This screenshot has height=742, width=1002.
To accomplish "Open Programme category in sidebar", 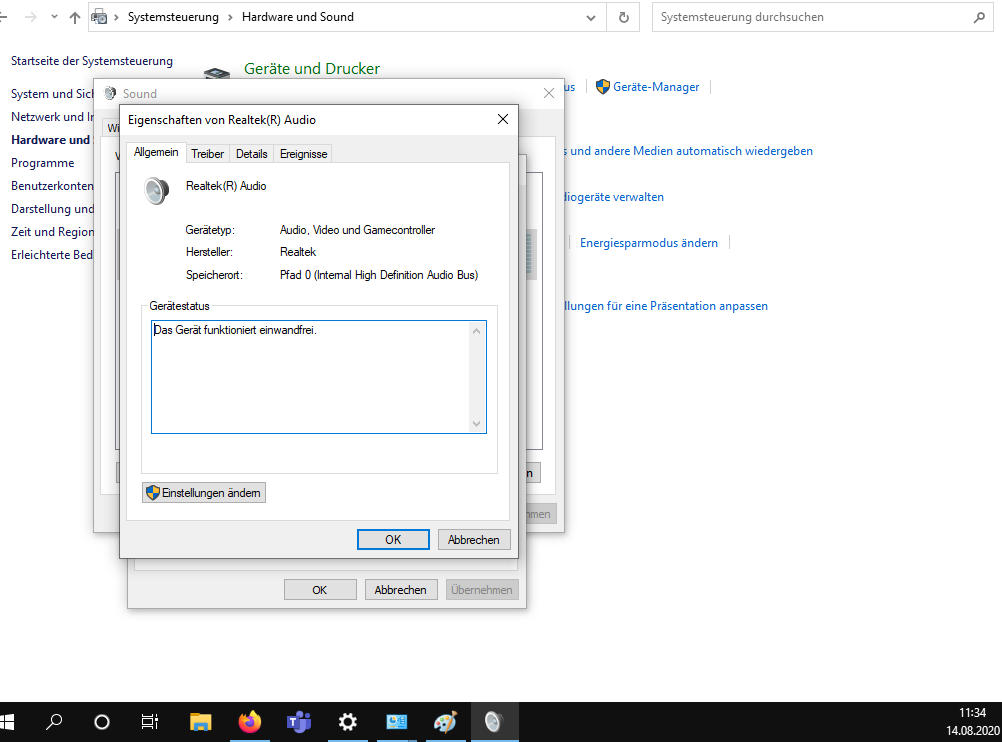I will pos(42,163).
